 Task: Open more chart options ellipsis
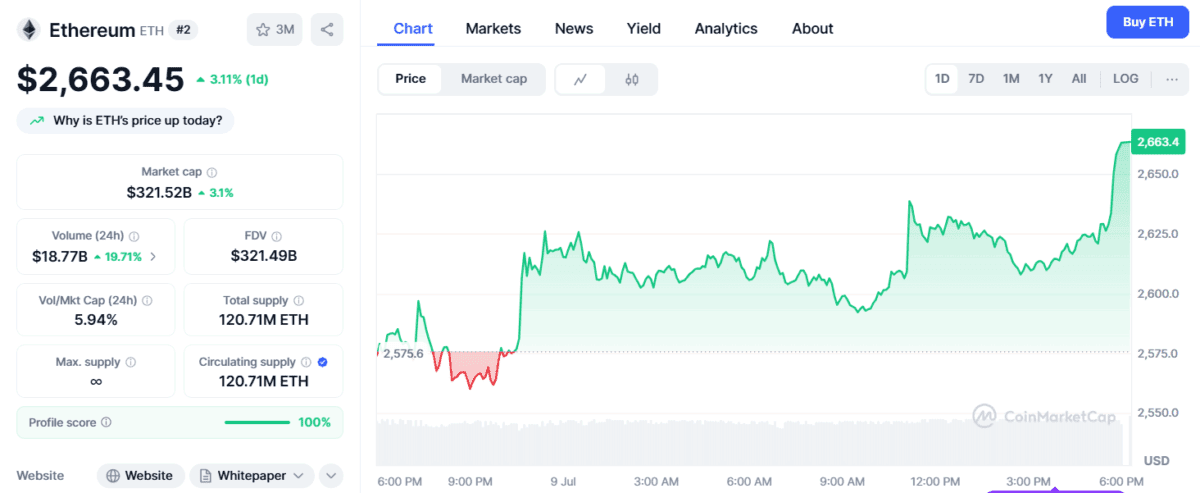(x=1172, y=79)
